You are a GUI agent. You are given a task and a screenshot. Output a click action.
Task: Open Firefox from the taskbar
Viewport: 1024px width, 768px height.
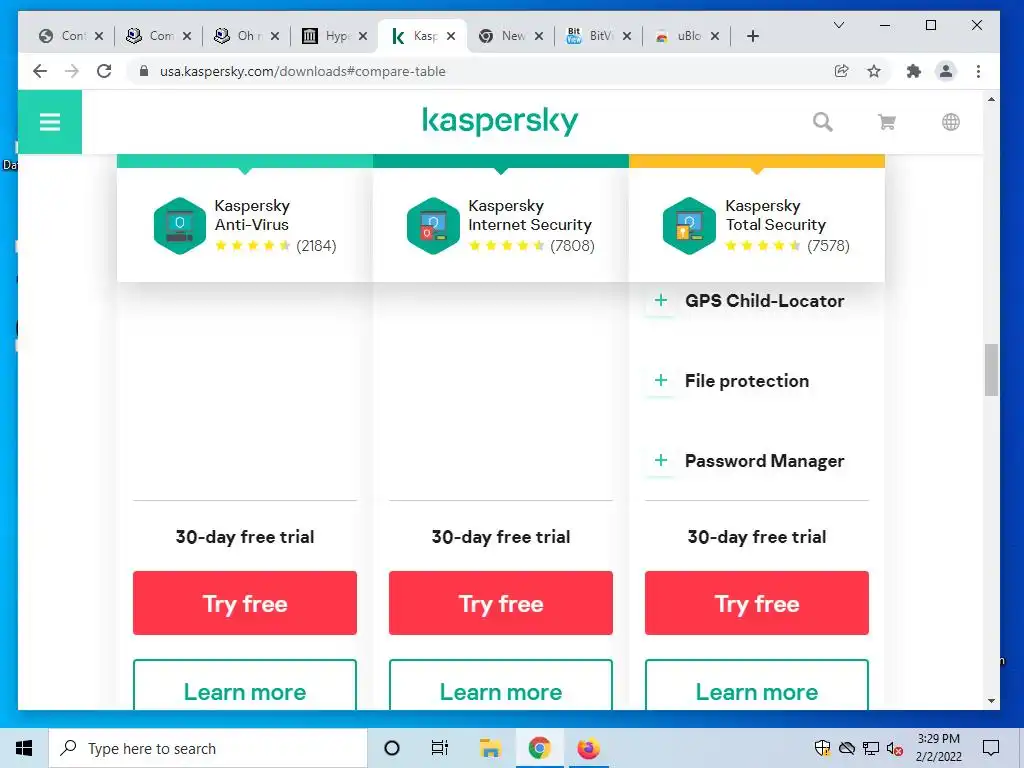(588, 748)
